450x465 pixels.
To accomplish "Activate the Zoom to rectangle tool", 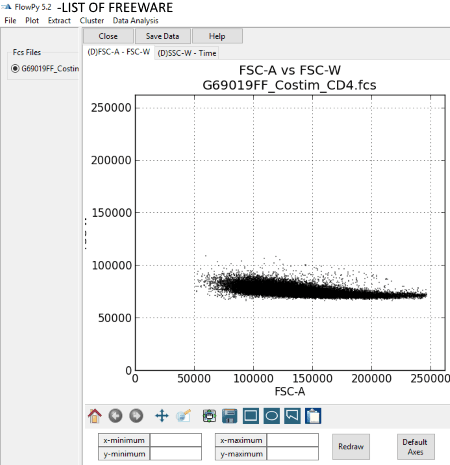I will (x=184, y=416).
